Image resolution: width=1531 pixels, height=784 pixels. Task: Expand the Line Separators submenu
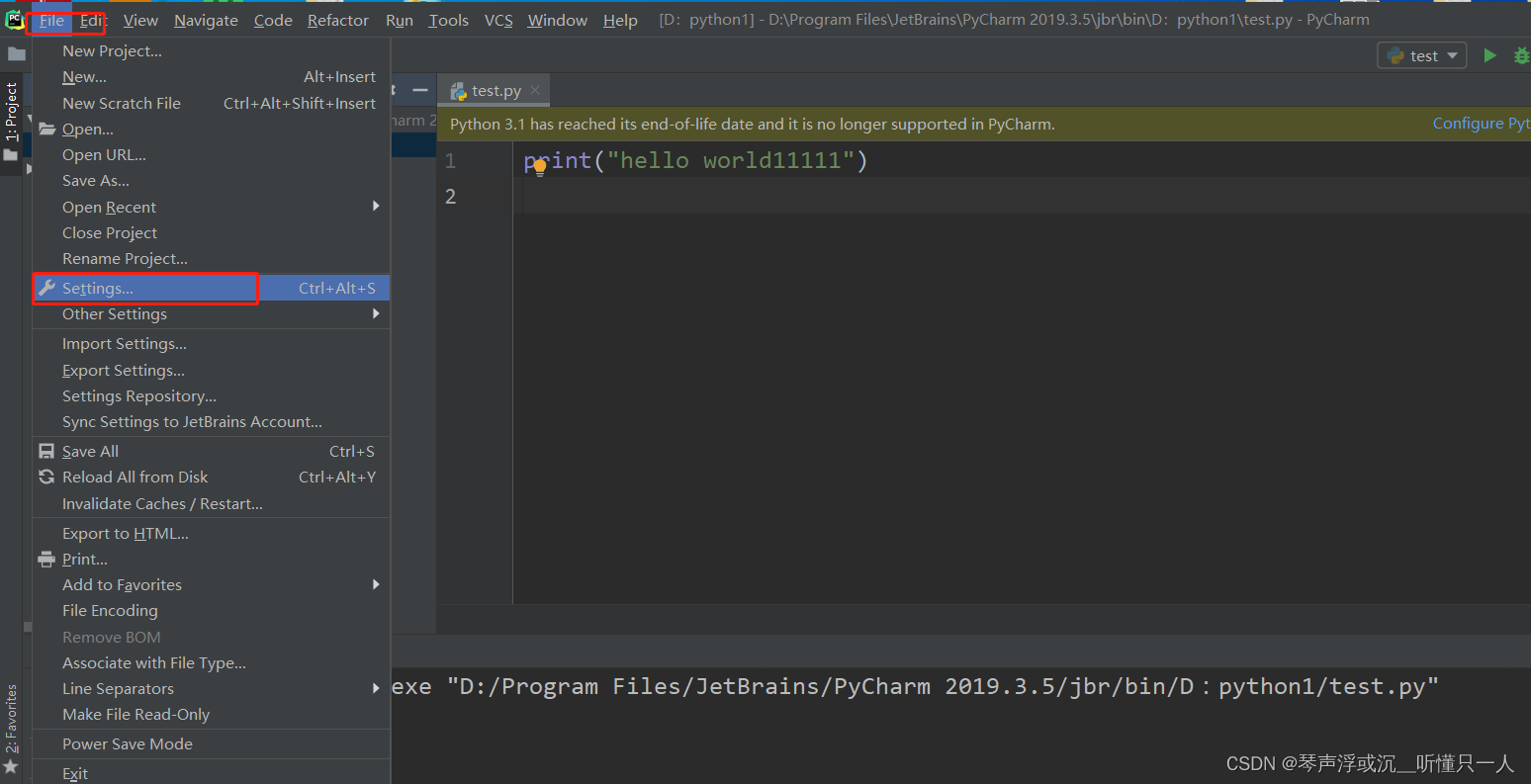point(212,688)
